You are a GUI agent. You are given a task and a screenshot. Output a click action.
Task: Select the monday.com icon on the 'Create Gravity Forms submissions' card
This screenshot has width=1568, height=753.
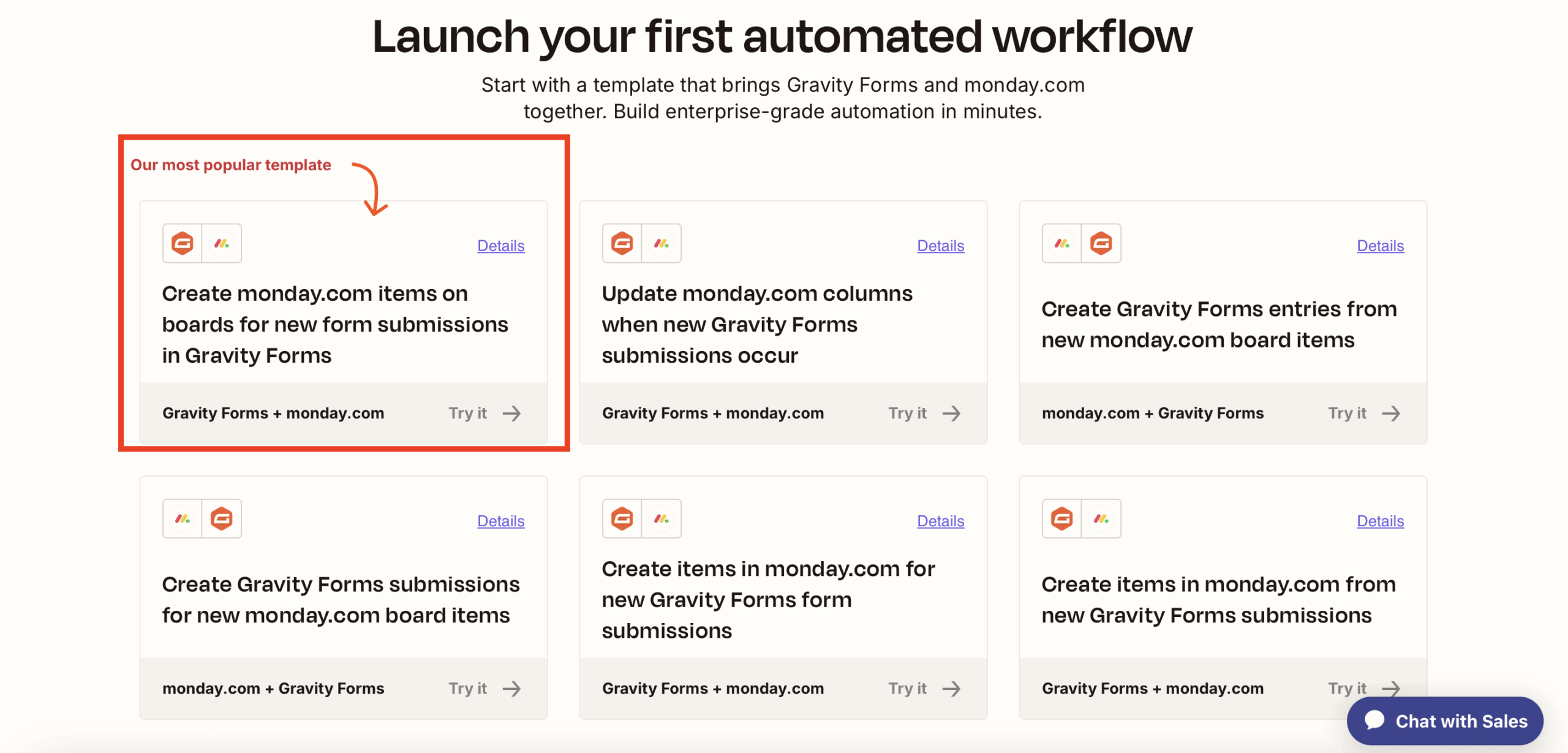pyautogui.click(x=181, y=518)
